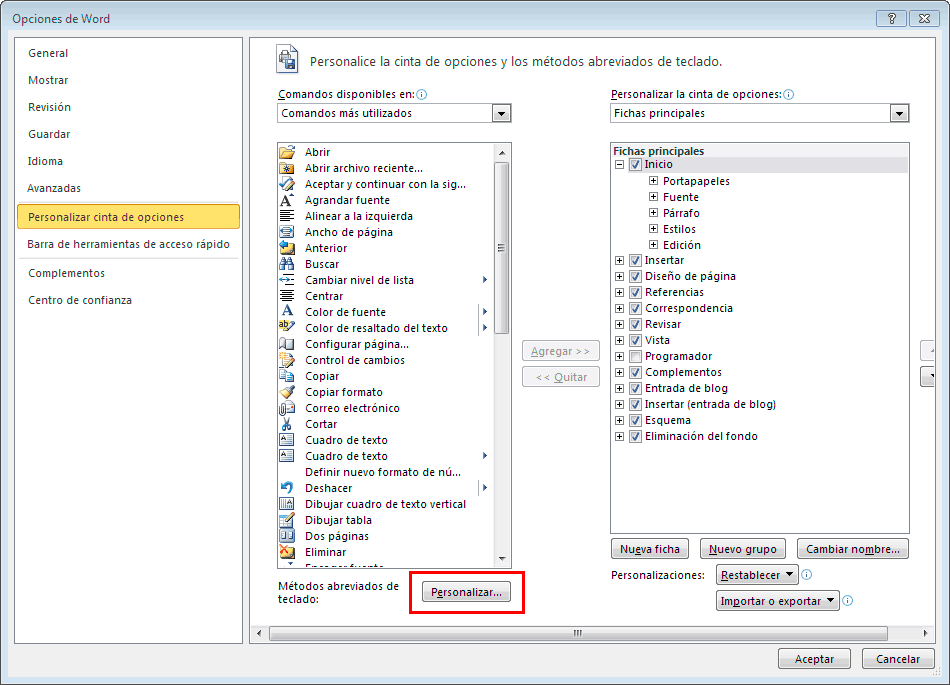Viewport: 950px width, 685px height.
Task: Uncheck the Referencias tab checkbox
Action: [635, 292]
